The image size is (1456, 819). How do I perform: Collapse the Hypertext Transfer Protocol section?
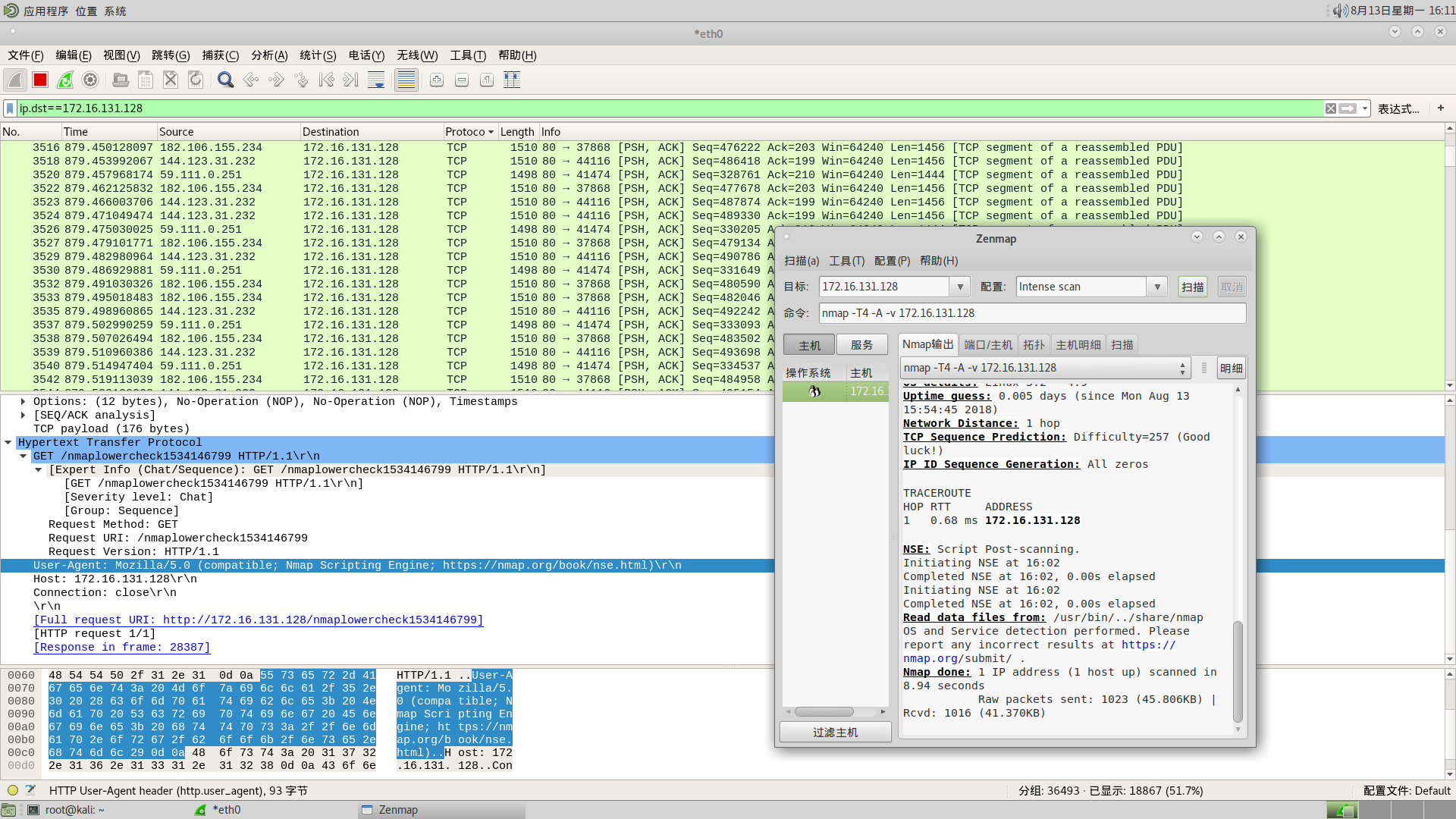click(x=8, y=443)
